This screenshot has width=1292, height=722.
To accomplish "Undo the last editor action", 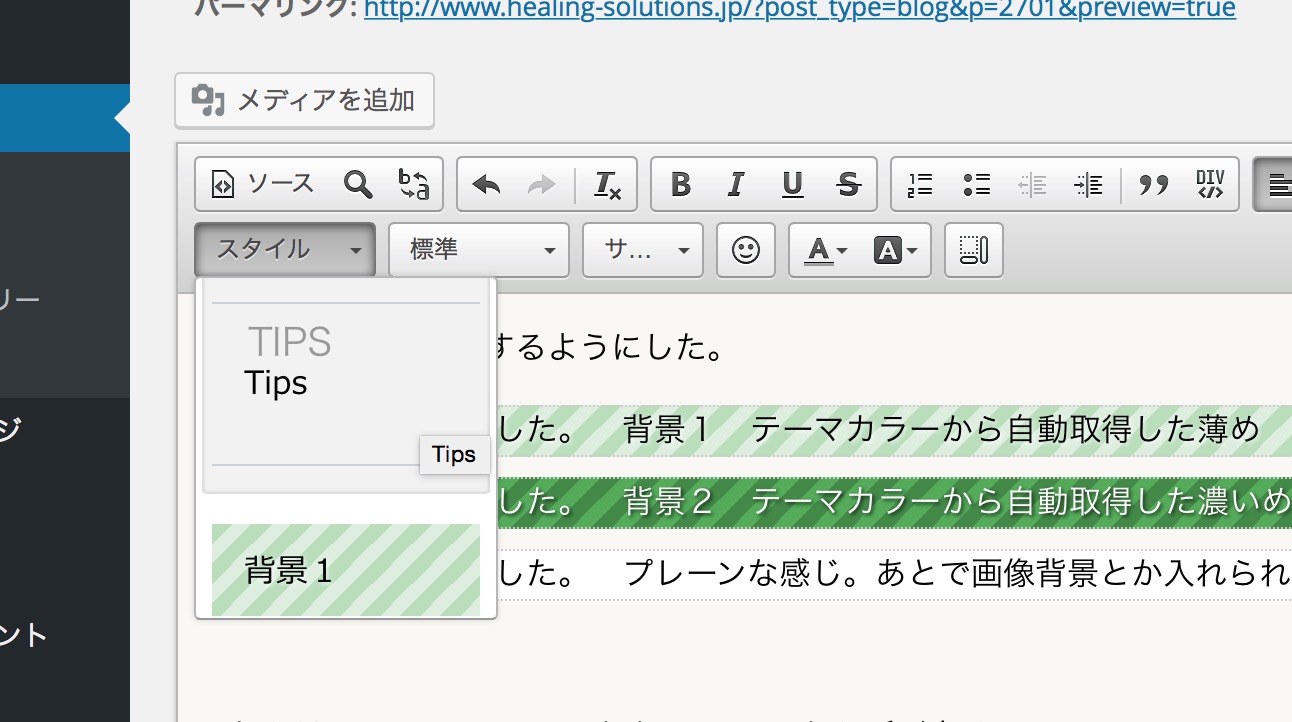I will pos(486,185).
